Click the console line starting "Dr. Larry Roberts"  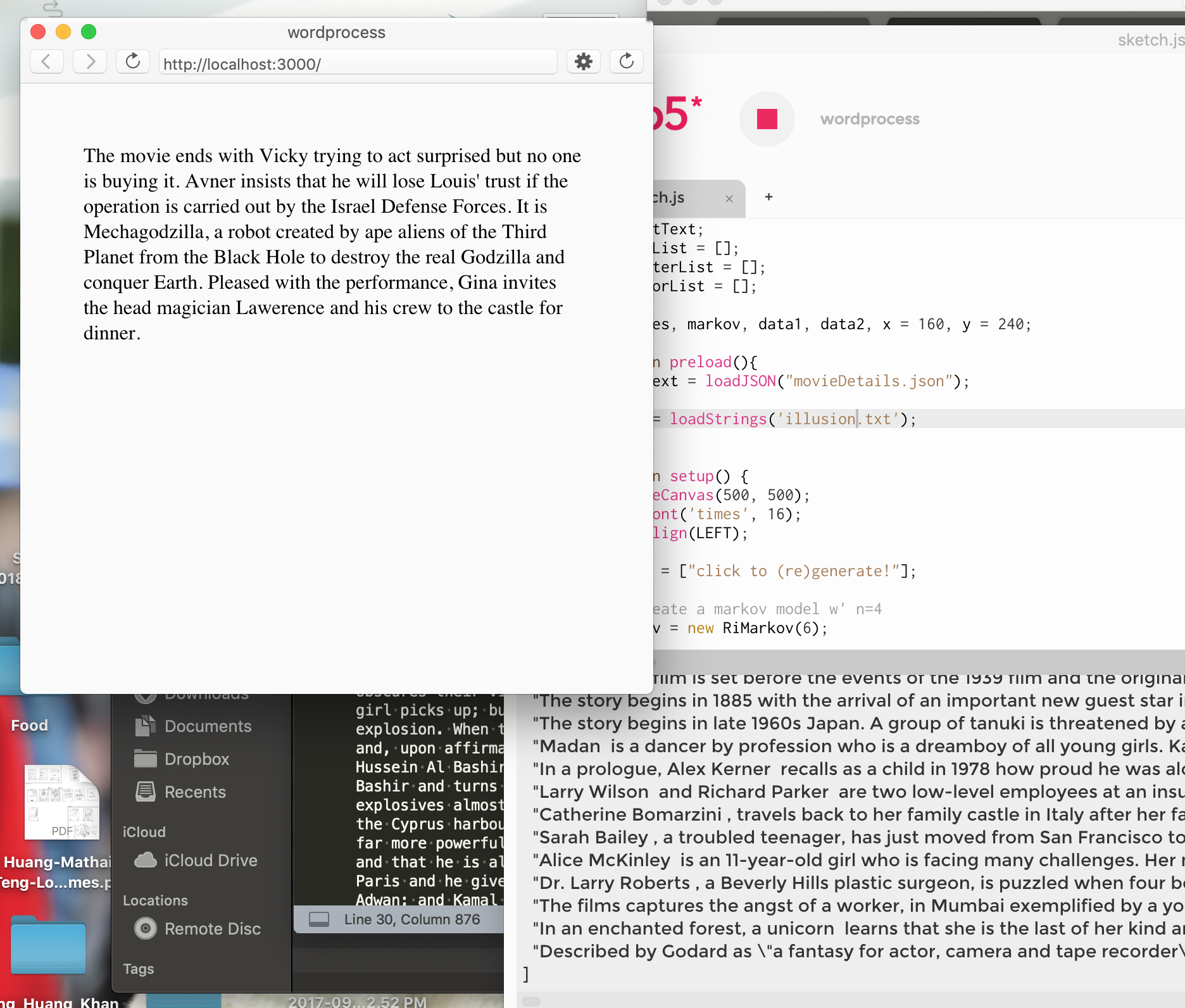858,883
